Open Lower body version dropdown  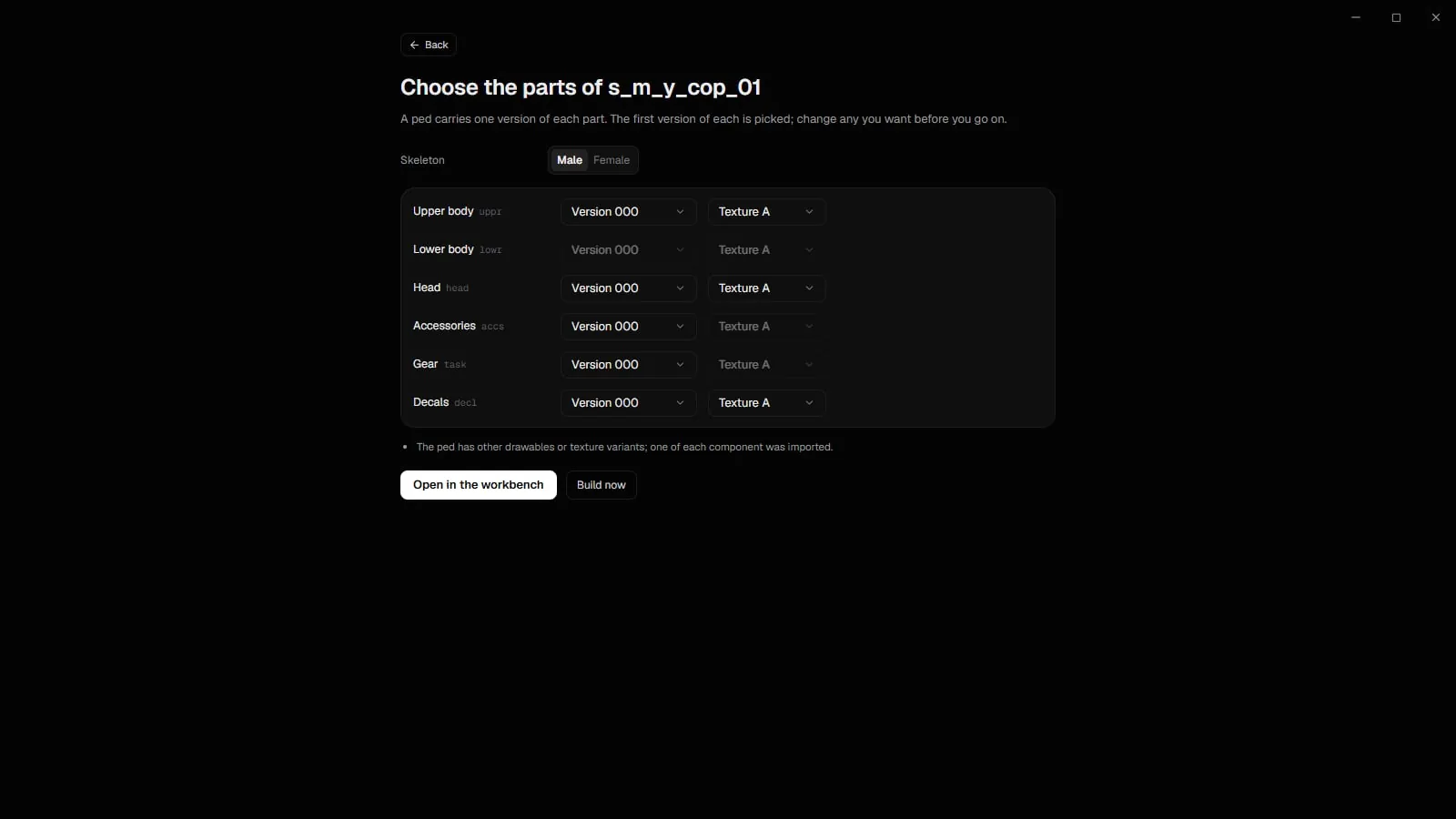click(628, 250)
